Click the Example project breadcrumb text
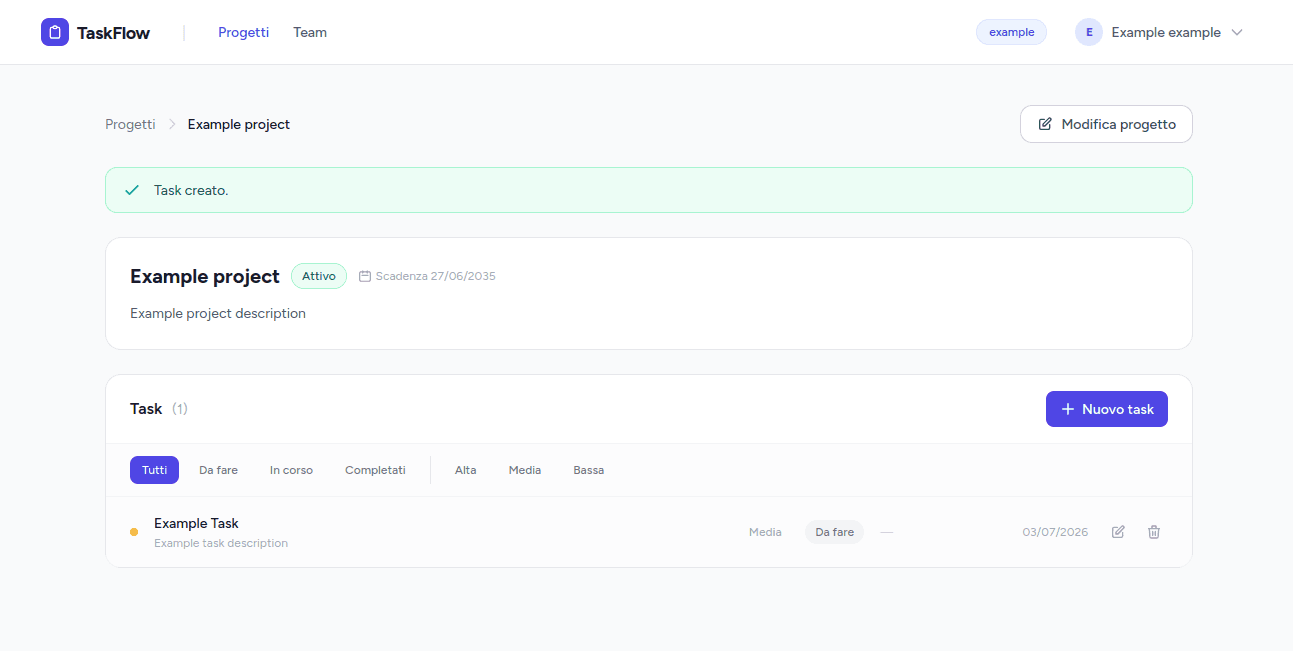Screen dimensions: 1293x651 [x=239, y=125]
